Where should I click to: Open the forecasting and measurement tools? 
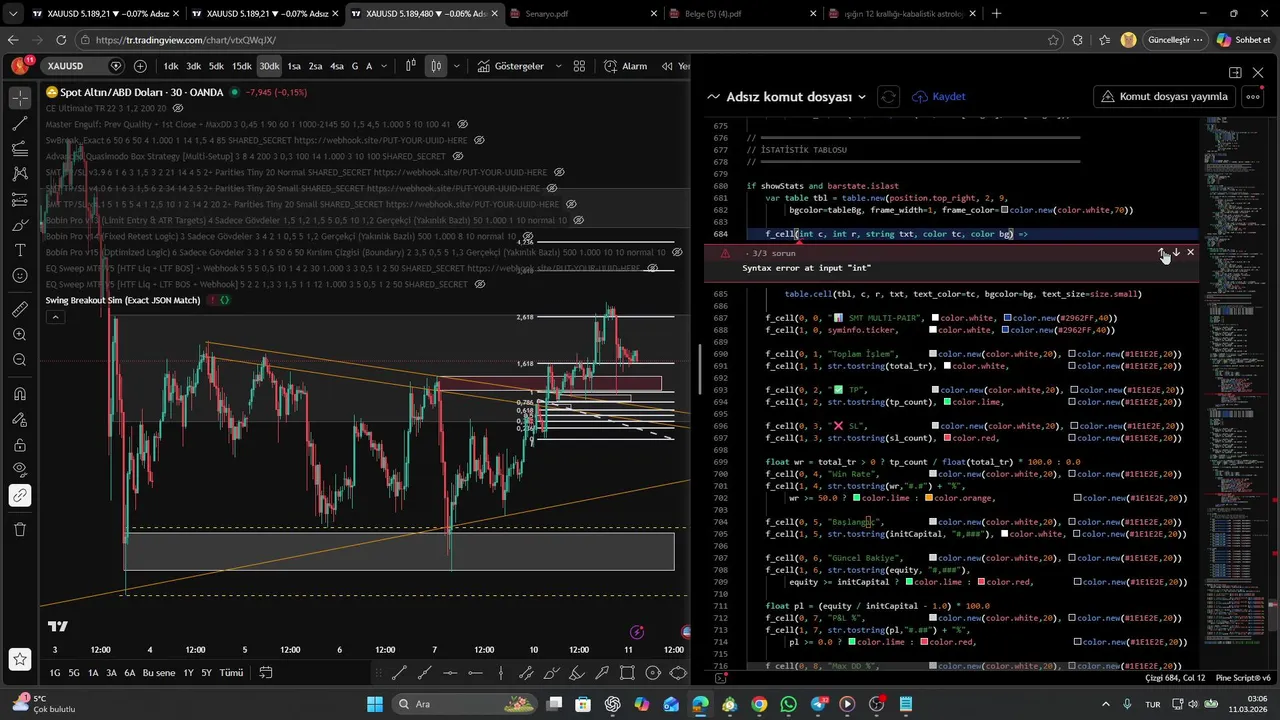pyautogui.click(x=20, y=199)
